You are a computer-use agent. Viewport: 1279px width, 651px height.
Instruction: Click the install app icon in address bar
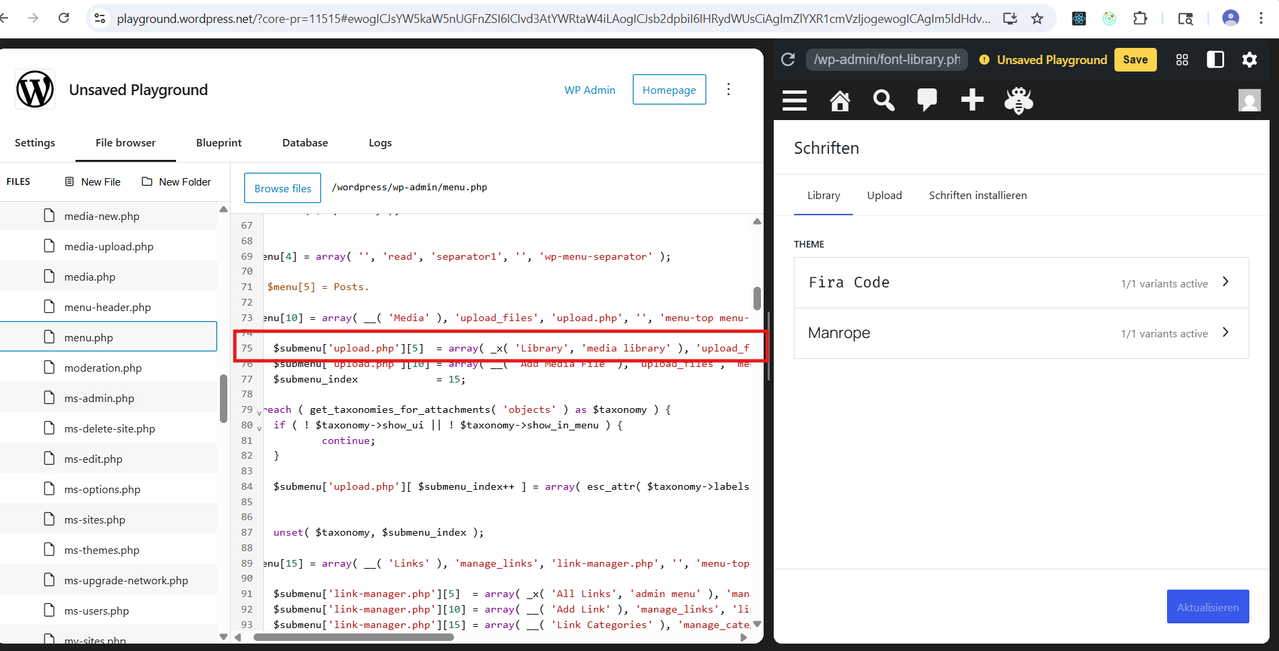[x=1009, y=18]
